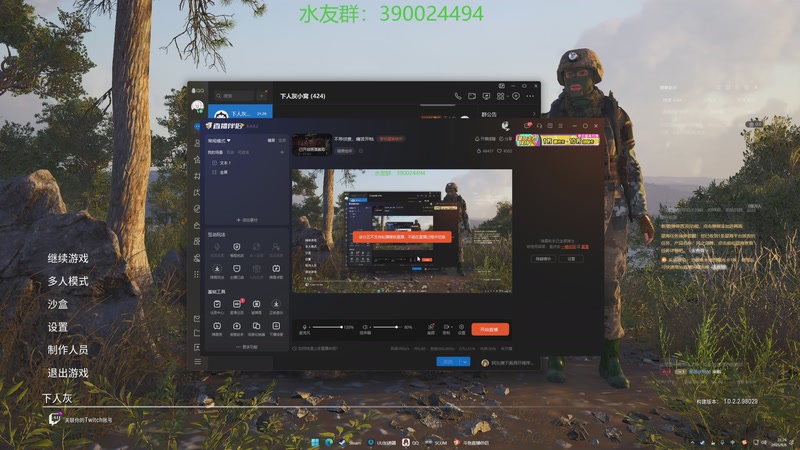Click the plus button beside QQ search
This screenshot has height=450, width=800.
pyautogui.click(x=262, y=95)
